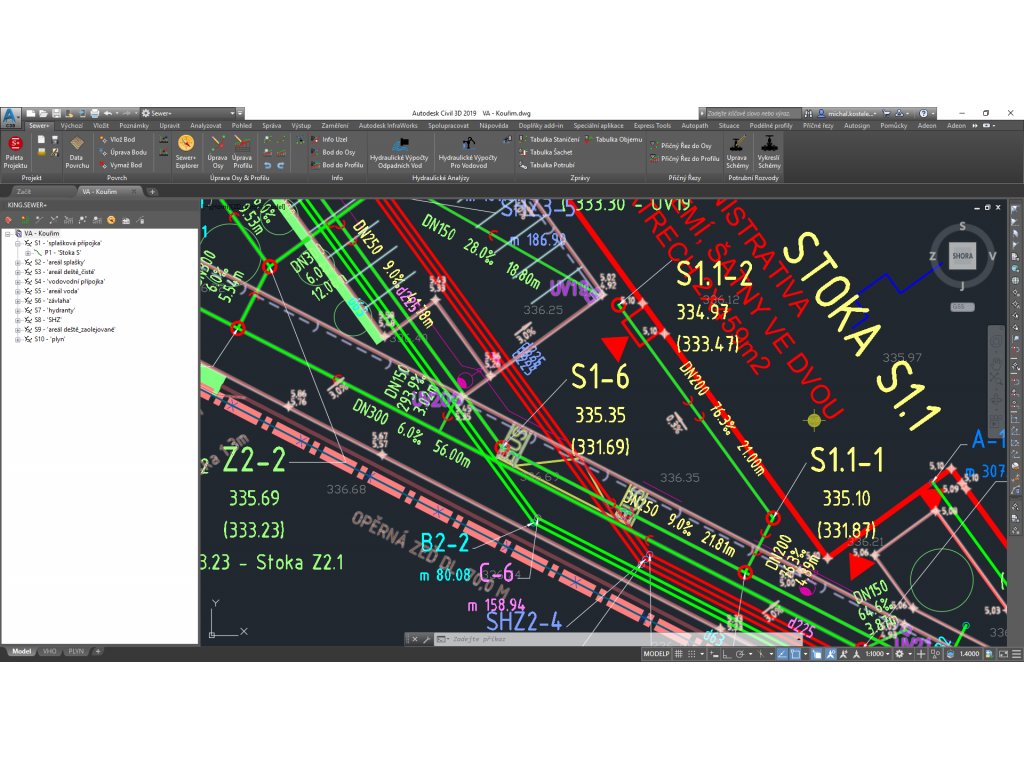Expand the S10 'plyn' node

pyautogui.click(x=18, y=340)
